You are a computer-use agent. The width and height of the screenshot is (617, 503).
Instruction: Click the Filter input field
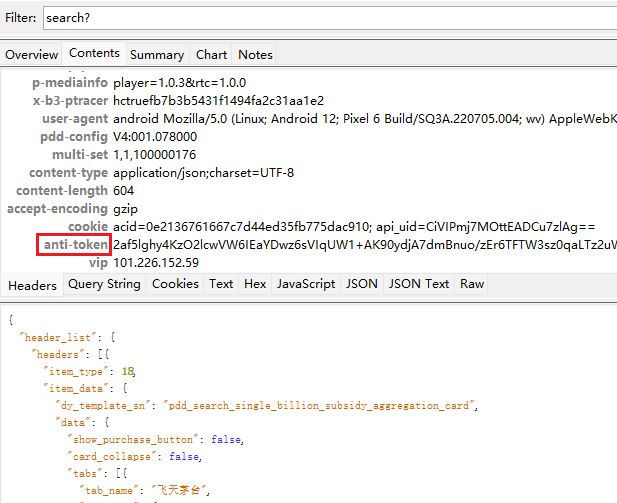[x=328, y=17]
